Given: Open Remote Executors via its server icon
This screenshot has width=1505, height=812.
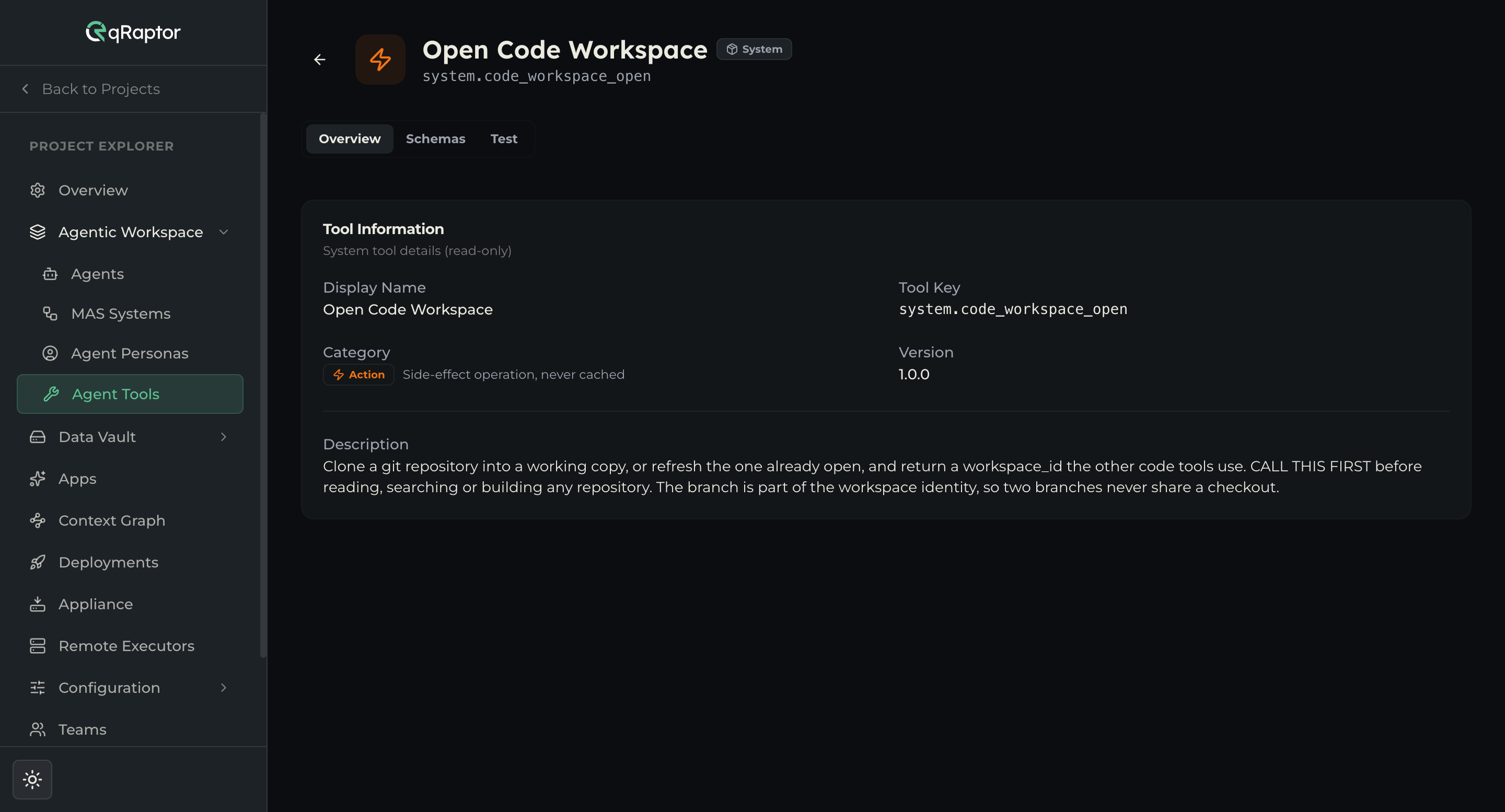Looking at the screenshot, I should (x=38, y=646).
